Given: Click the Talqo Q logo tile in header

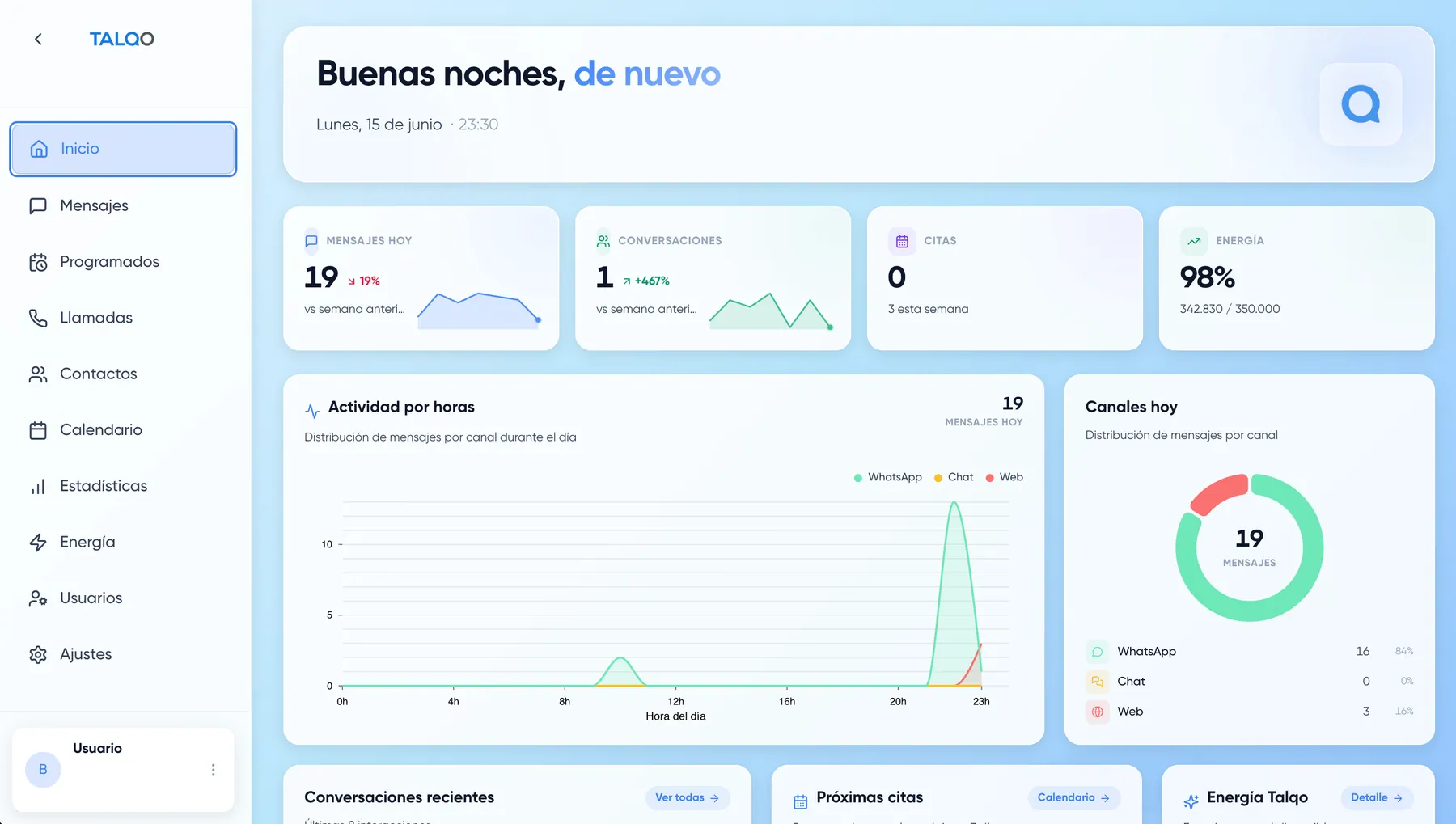Looking at the screenshot, I should tap(1361, 104).
